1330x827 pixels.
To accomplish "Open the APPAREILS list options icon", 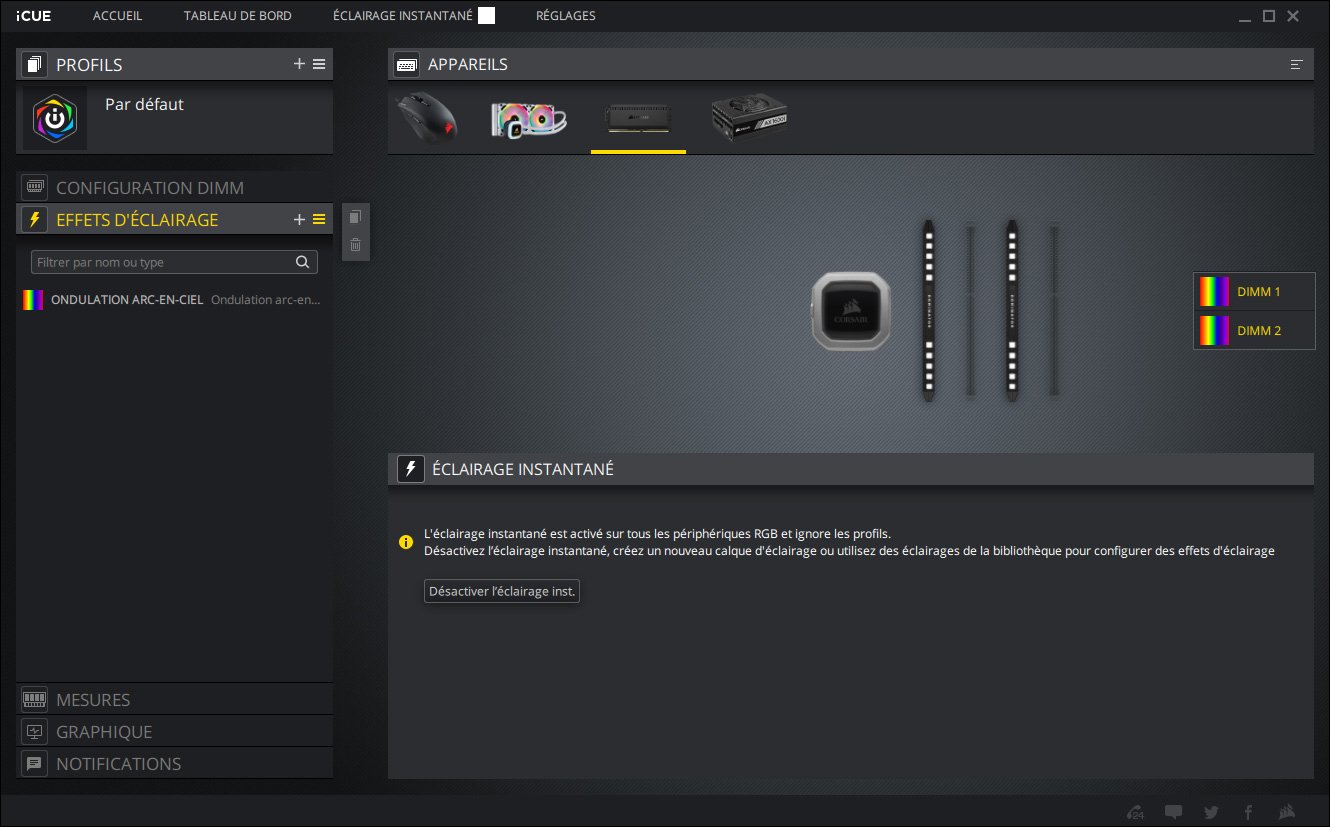I will tap(1297, 65).
